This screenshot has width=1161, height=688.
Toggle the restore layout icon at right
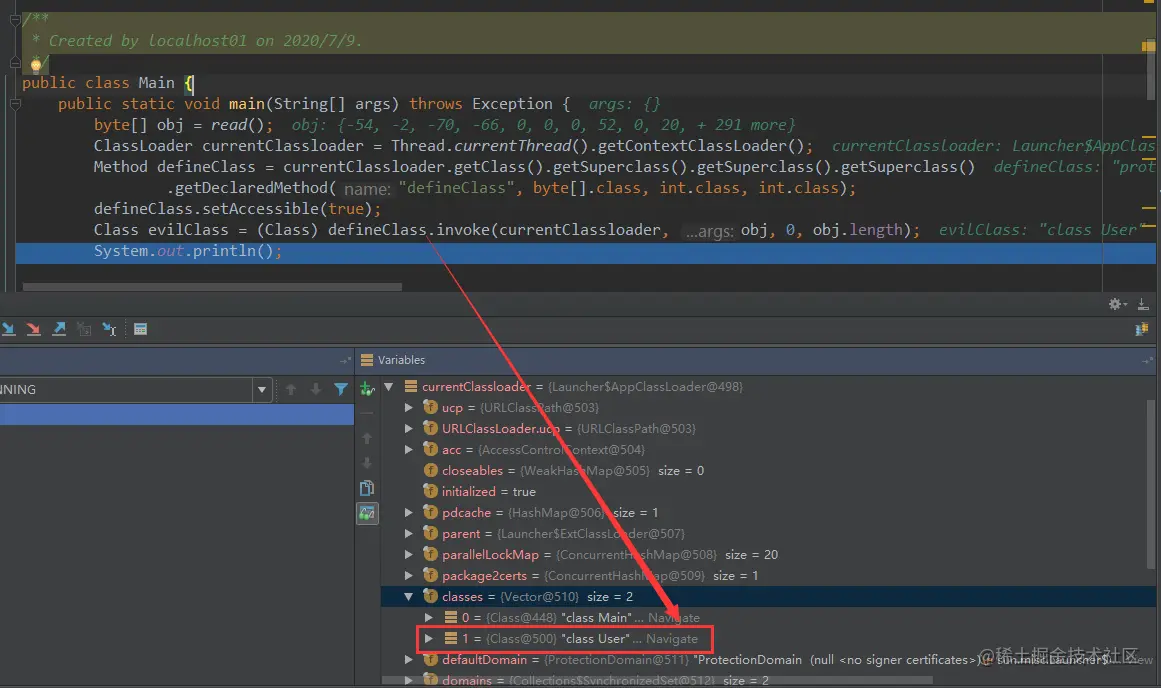[x=1142, y=329]
